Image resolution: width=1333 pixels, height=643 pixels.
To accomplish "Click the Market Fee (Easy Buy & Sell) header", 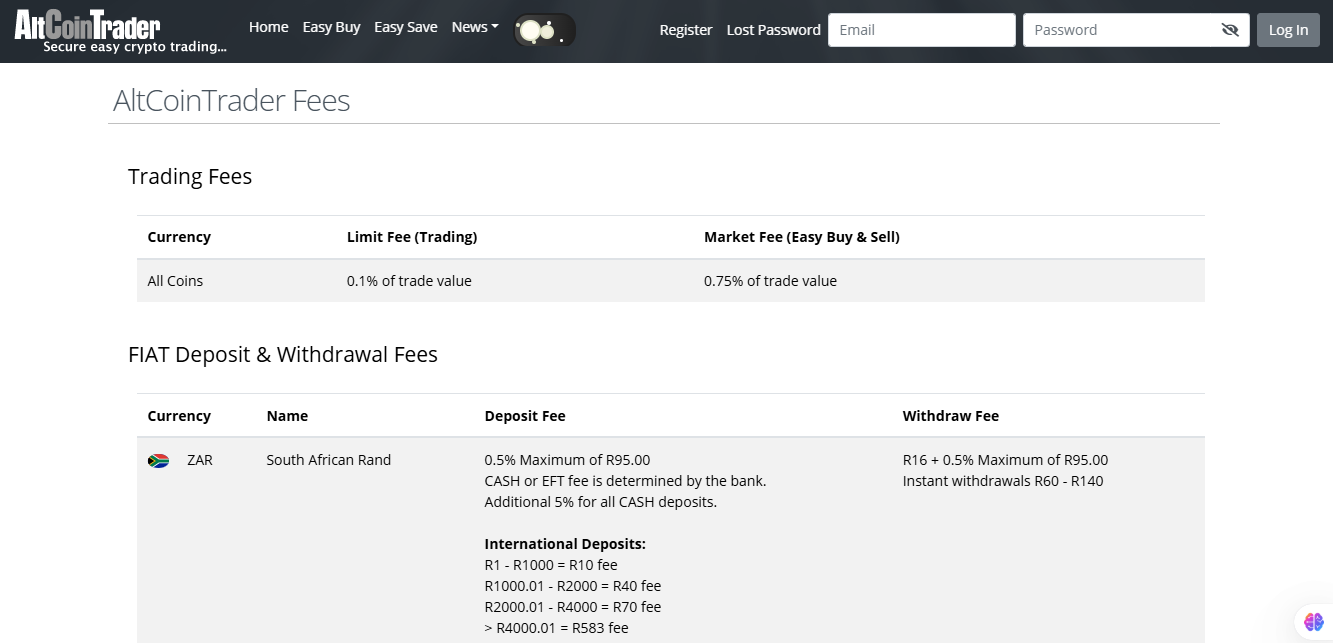I will [802, 237].
